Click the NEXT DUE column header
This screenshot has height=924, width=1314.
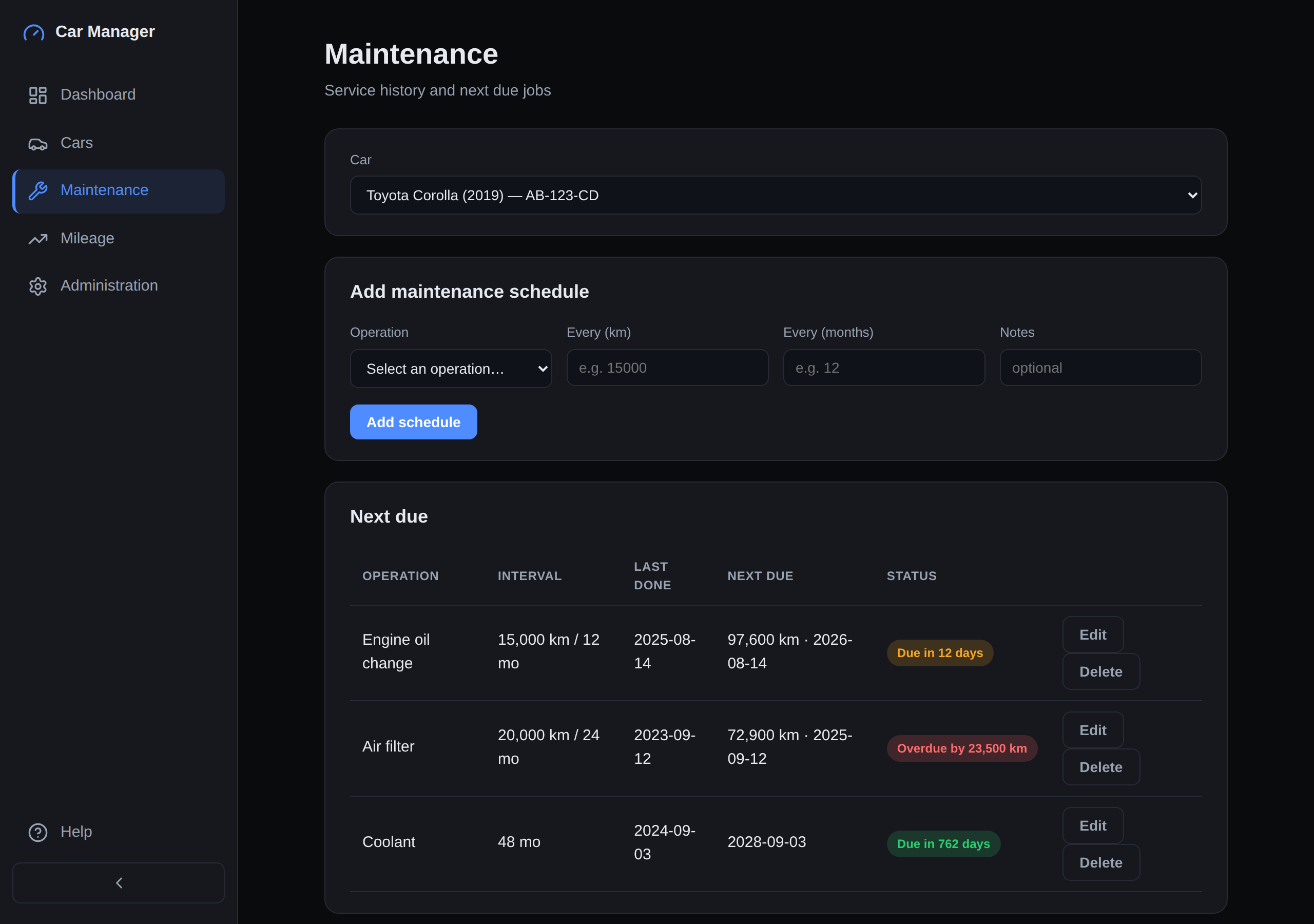click(x=760, y=576)
